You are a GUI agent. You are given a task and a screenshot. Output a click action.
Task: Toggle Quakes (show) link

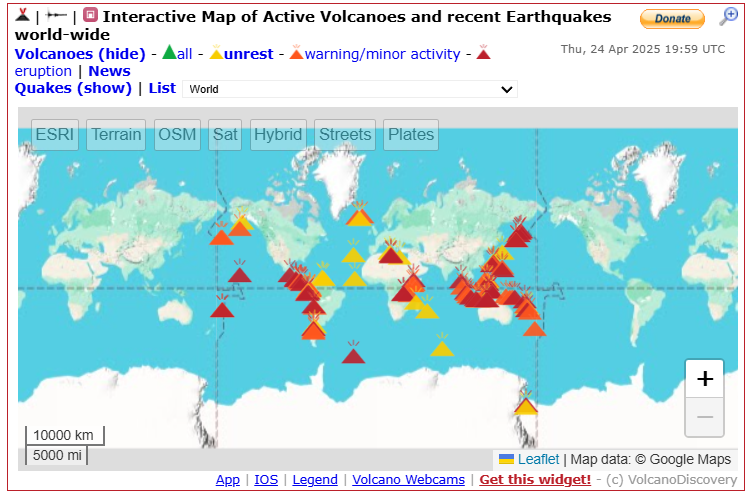click(x=73, y=88)
